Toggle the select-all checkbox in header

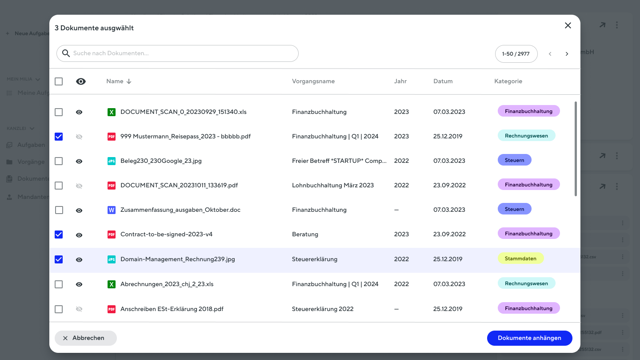[59, 81]
